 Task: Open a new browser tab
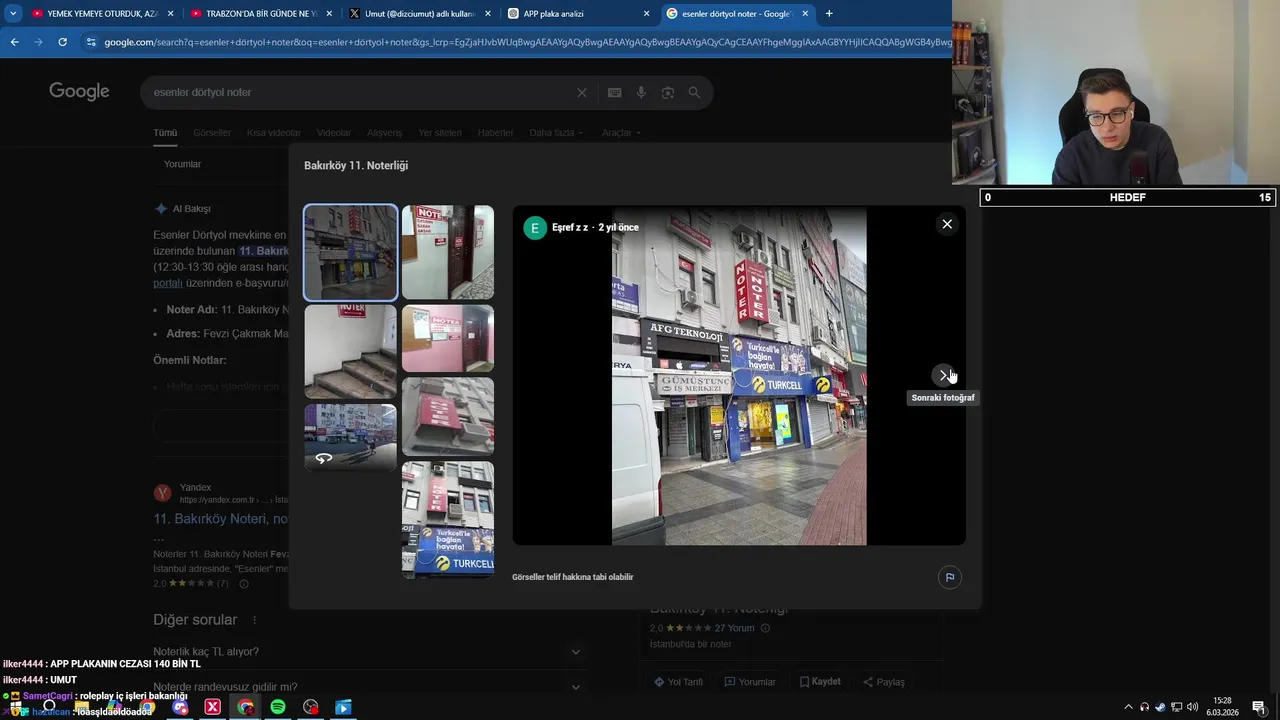point(829,14)
